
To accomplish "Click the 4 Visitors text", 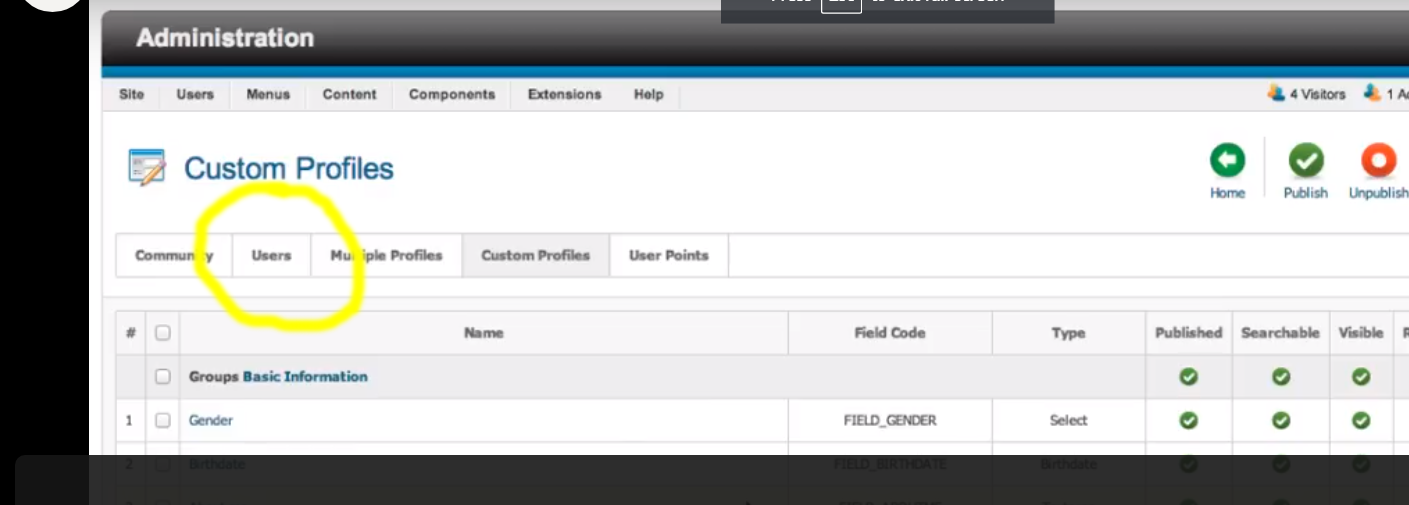I will [1317, 94].
